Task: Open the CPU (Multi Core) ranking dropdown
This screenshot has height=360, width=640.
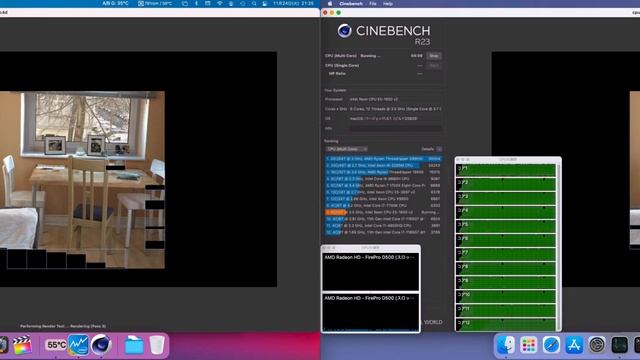Action: coord(347,149)
